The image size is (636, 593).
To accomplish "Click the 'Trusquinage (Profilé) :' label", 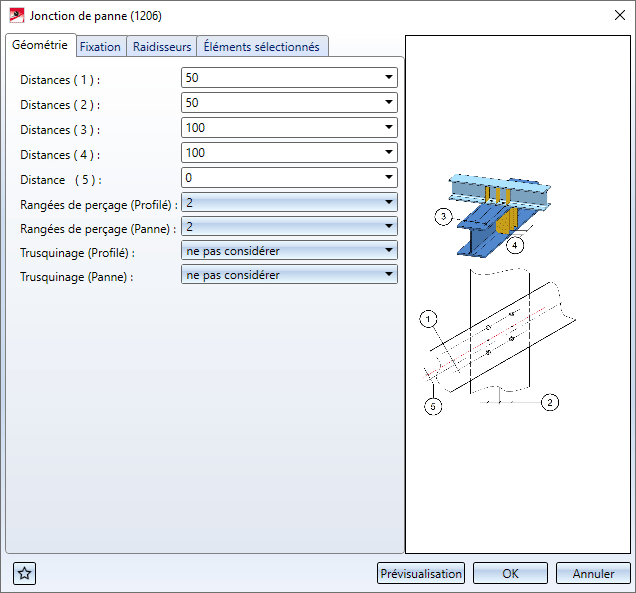I will pos(77,253).
